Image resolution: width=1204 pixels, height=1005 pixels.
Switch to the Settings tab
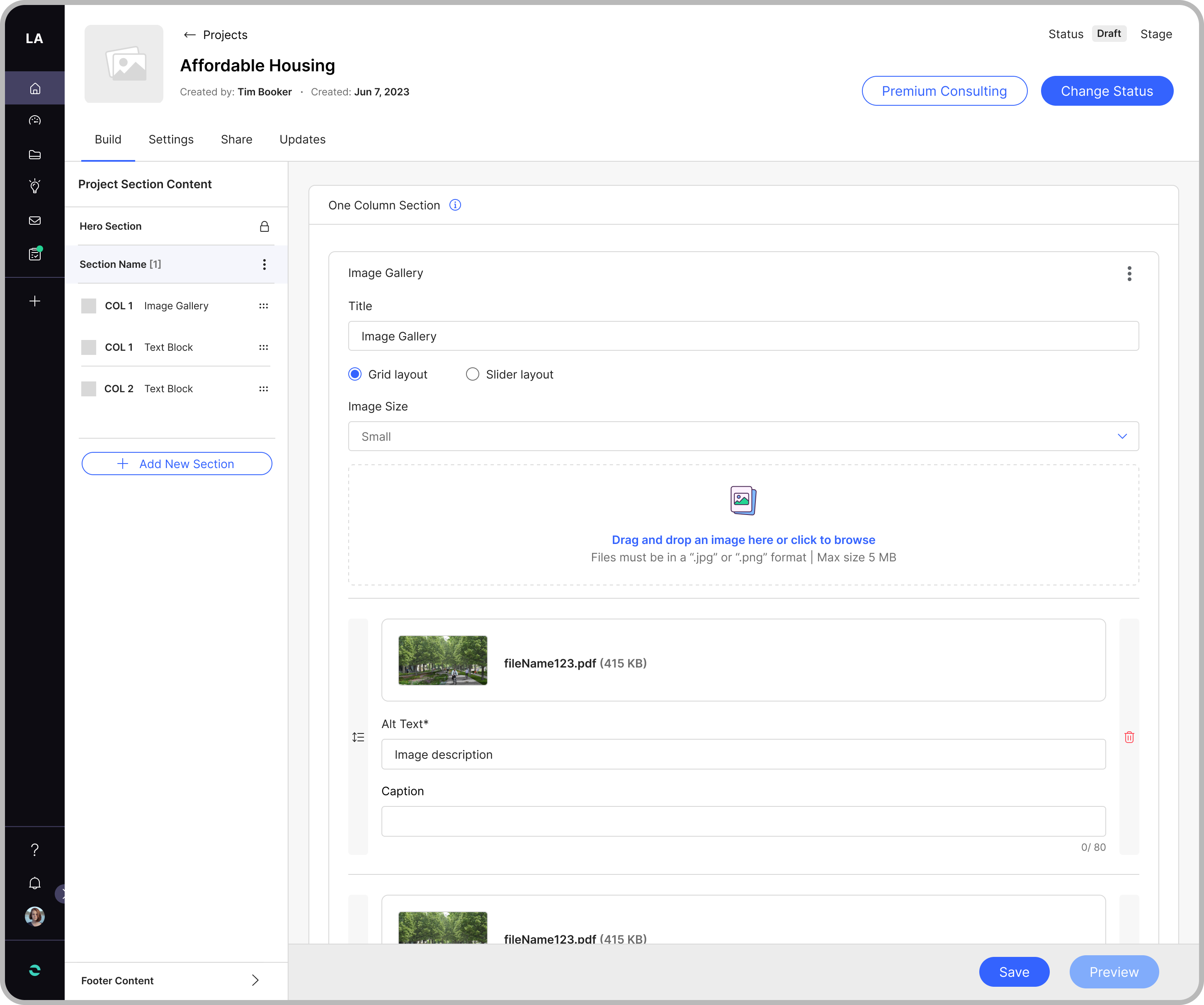coord(171,139)
